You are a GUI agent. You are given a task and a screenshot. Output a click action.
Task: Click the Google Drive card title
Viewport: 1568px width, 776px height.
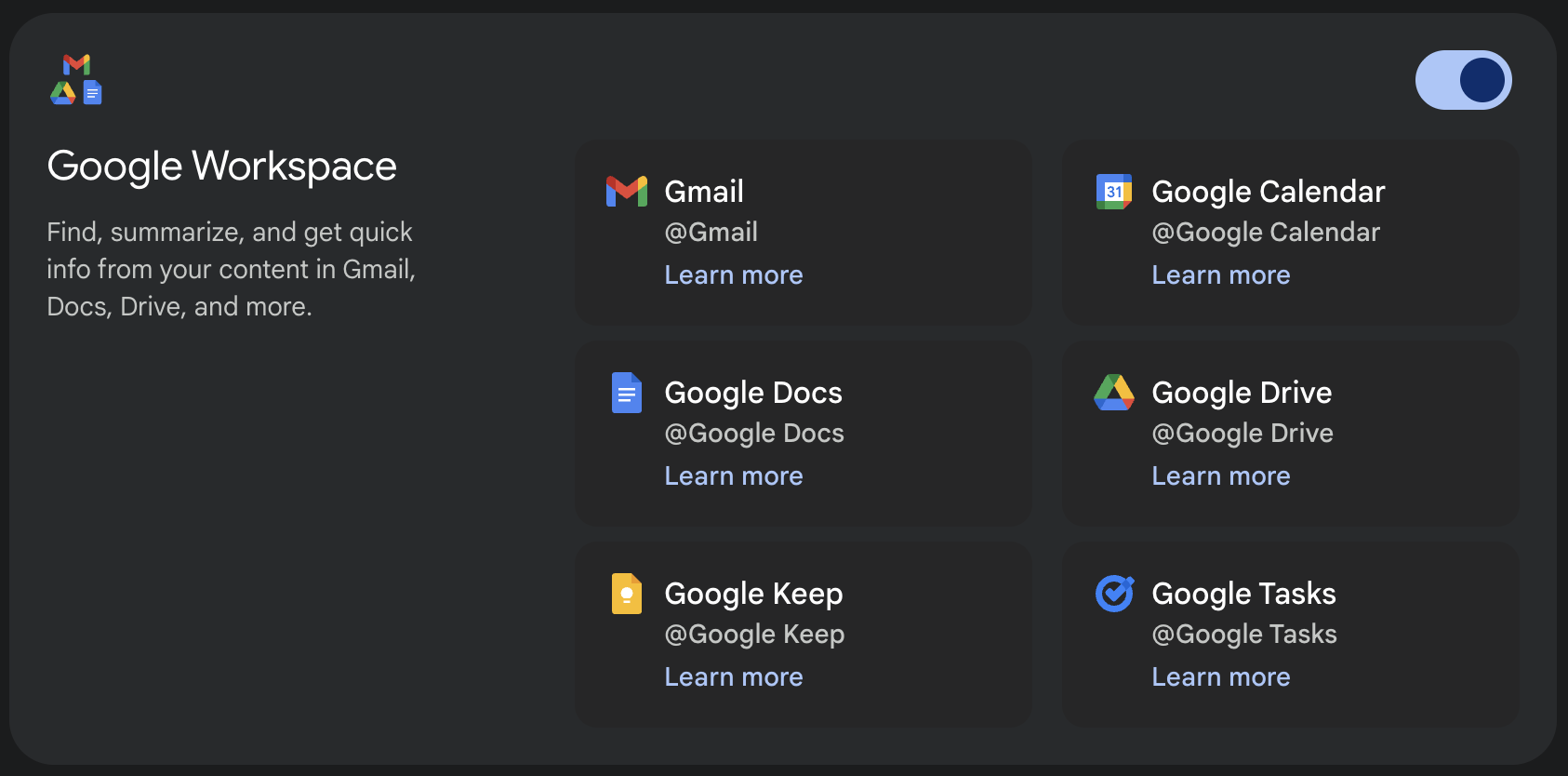(1242, 394)
